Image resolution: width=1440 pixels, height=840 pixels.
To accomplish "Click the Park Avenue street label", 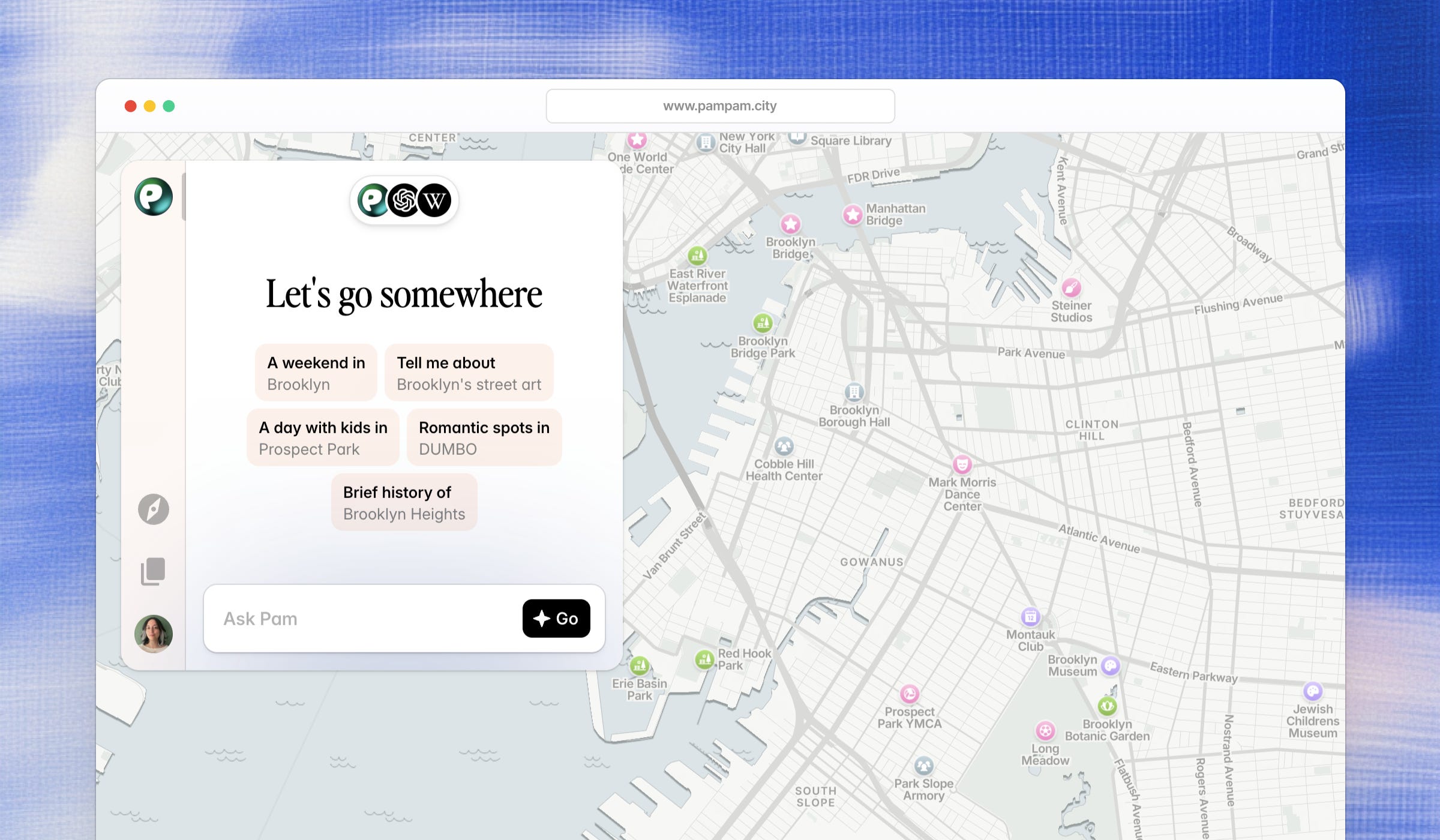I will coord(1031,353).
